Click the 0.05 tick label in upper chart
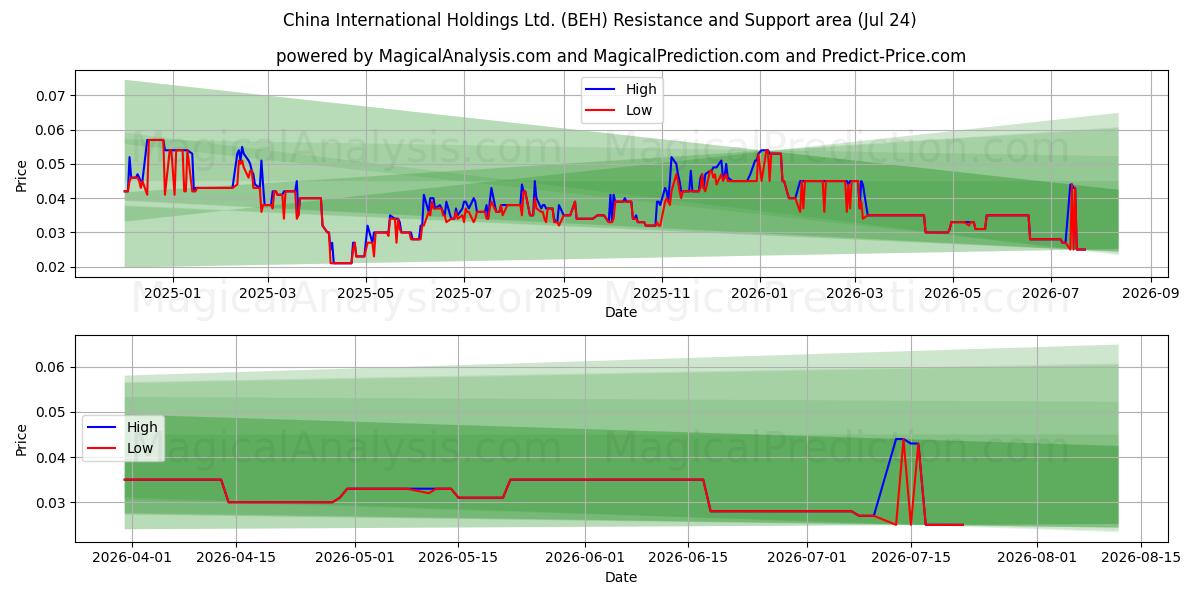This screenshot has width=1200, height=600. (51, 164)
